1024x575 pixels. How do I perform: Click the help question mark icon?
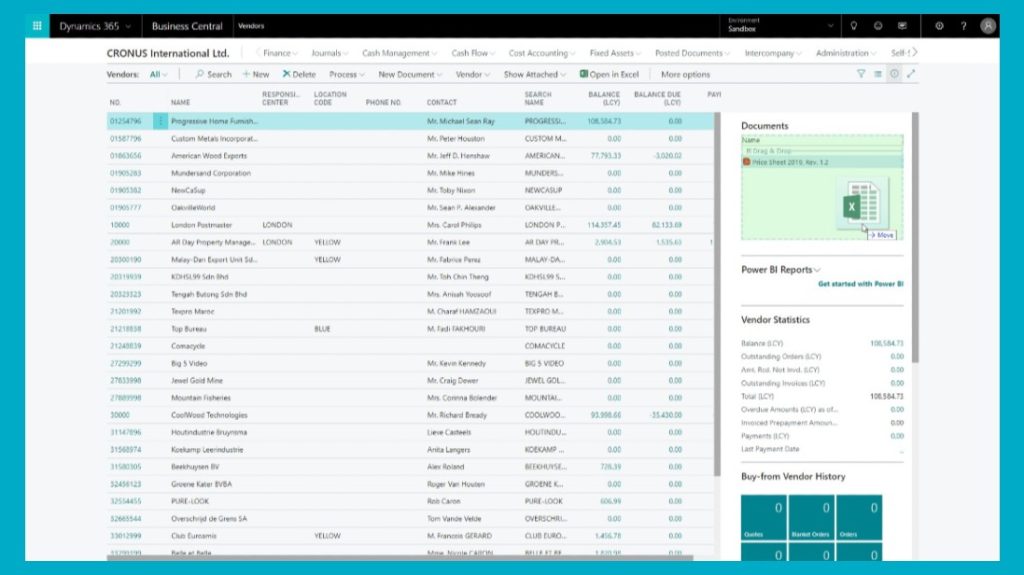[963, 26]
